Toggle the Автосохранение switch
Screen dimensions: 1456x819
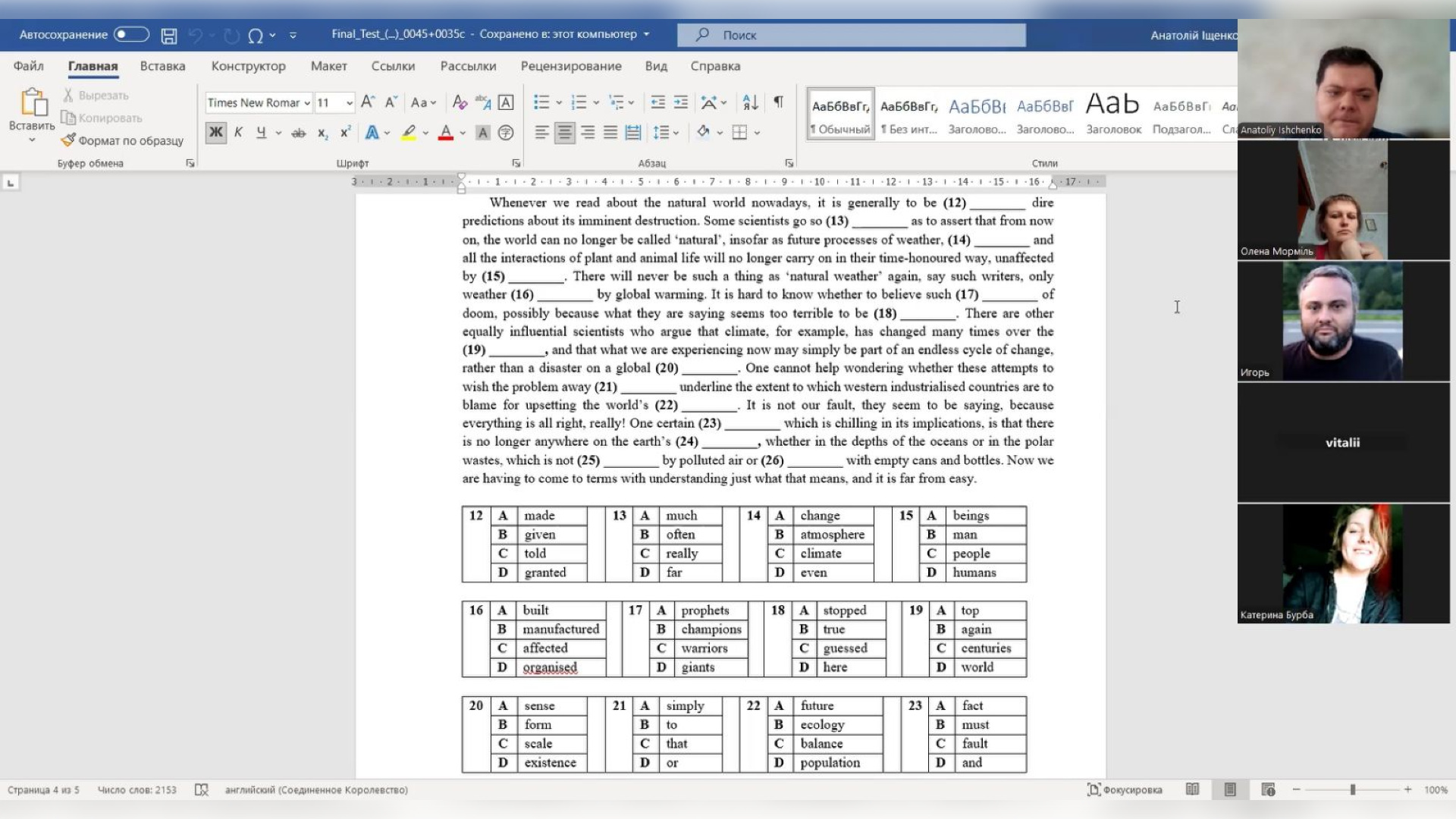131,34
